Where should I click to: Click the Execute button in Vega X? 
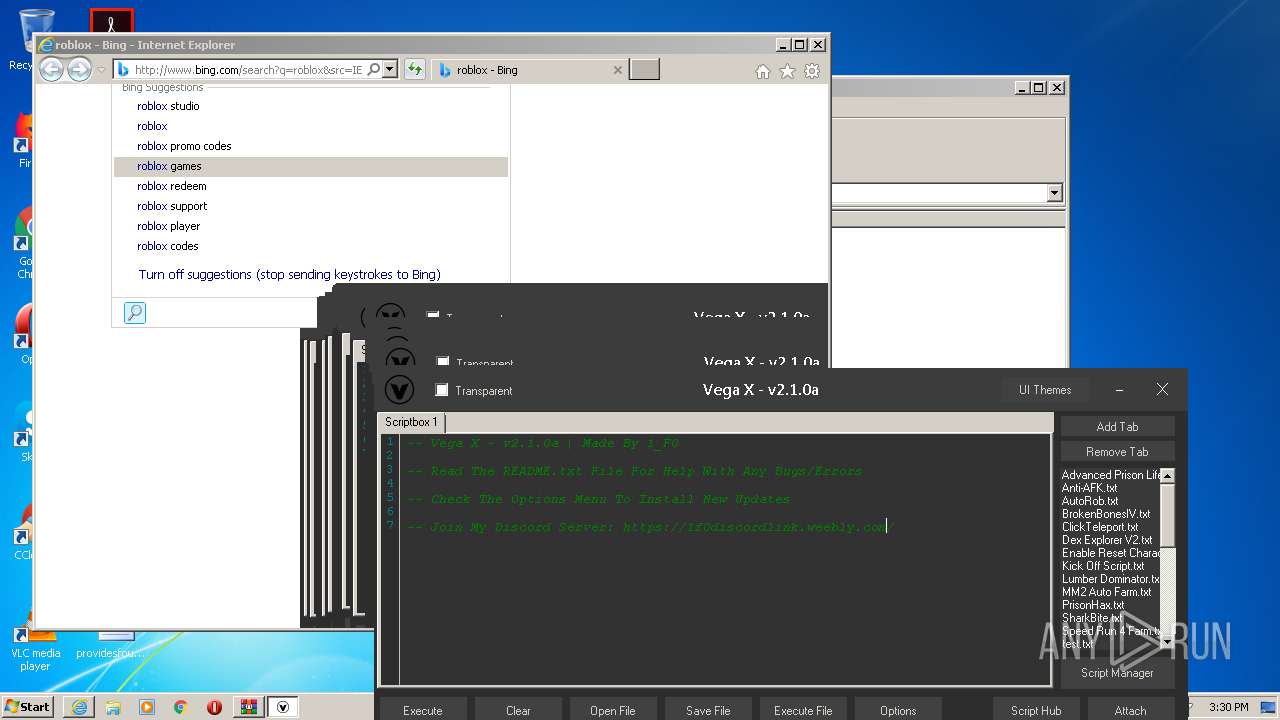422,710
